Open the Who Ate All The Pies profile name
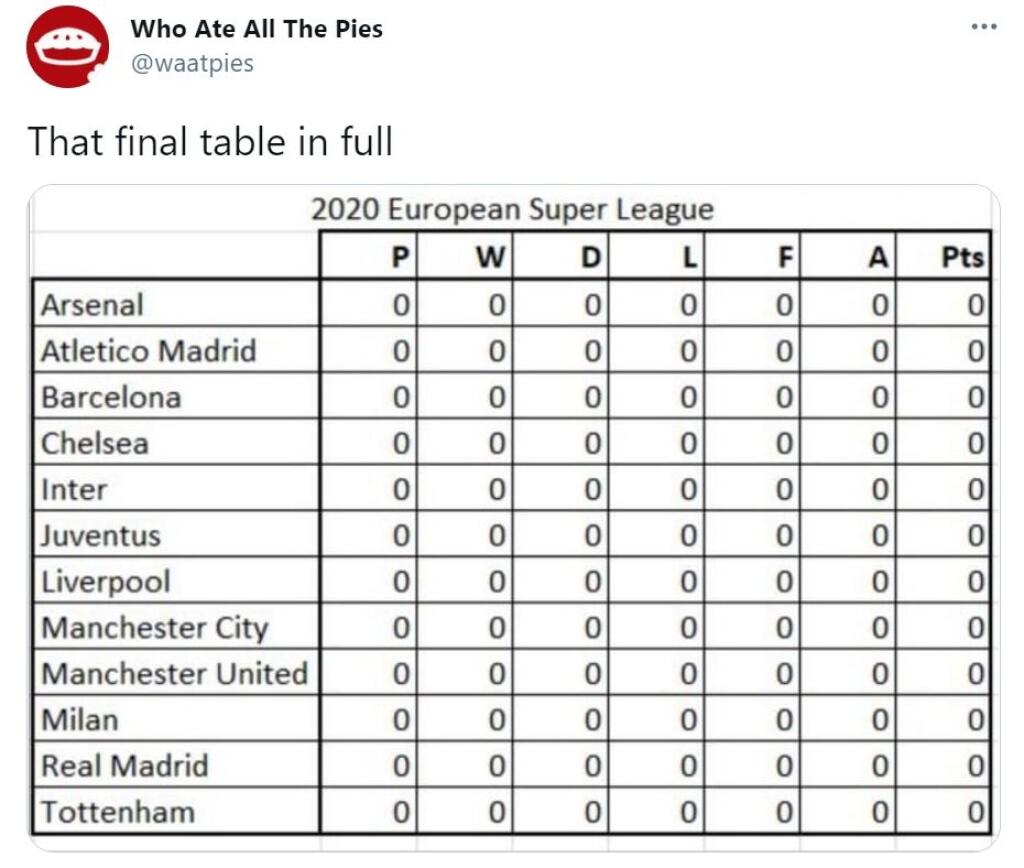Viewport: 1024px width, 868px height. click(256, 29)
